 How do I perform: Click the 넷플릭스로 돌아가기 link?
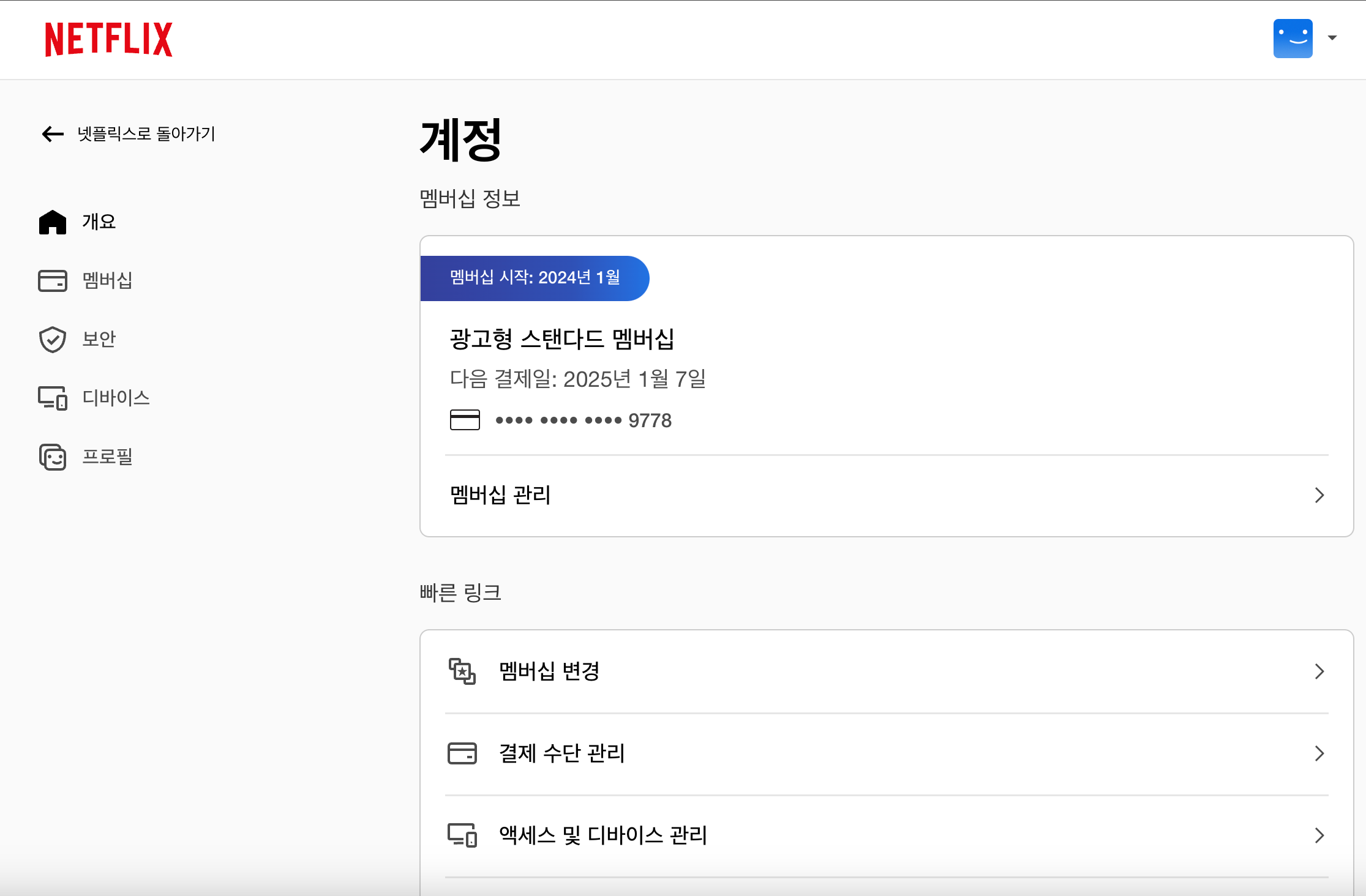click(146, 134)
